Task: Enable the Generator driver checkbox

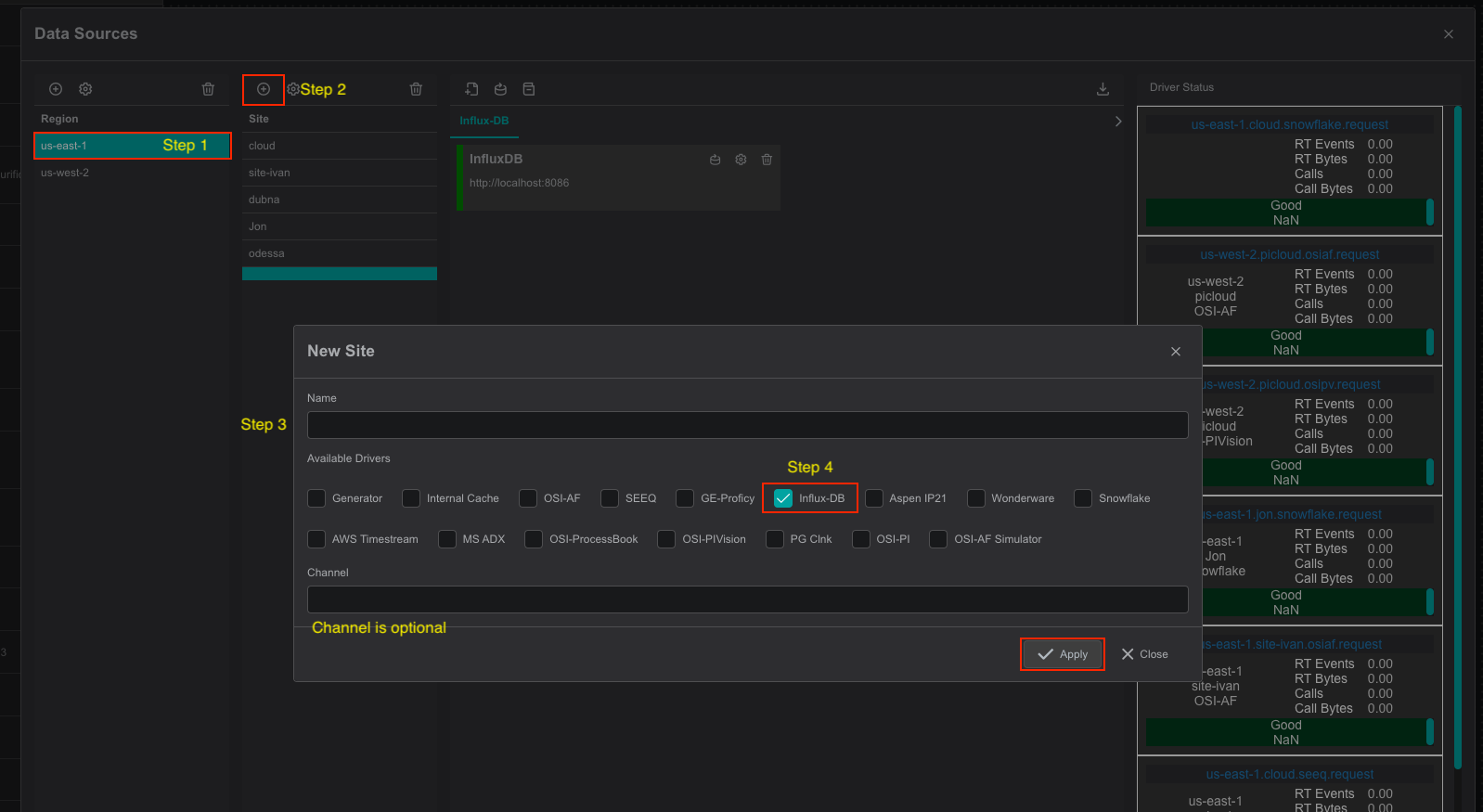Action: point(316,498)
